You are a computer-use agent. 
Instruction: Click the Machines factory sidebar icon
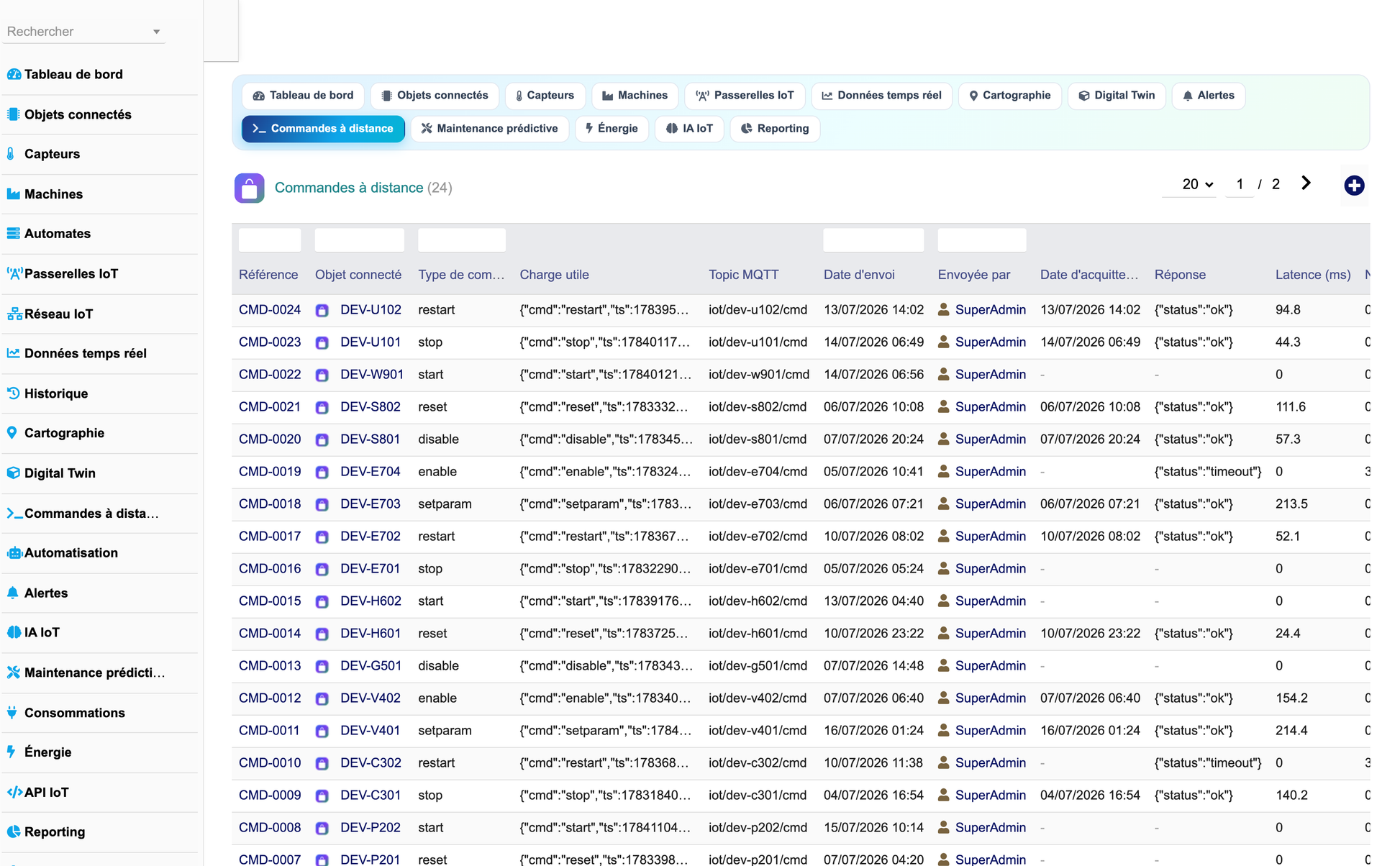(14, 194)
